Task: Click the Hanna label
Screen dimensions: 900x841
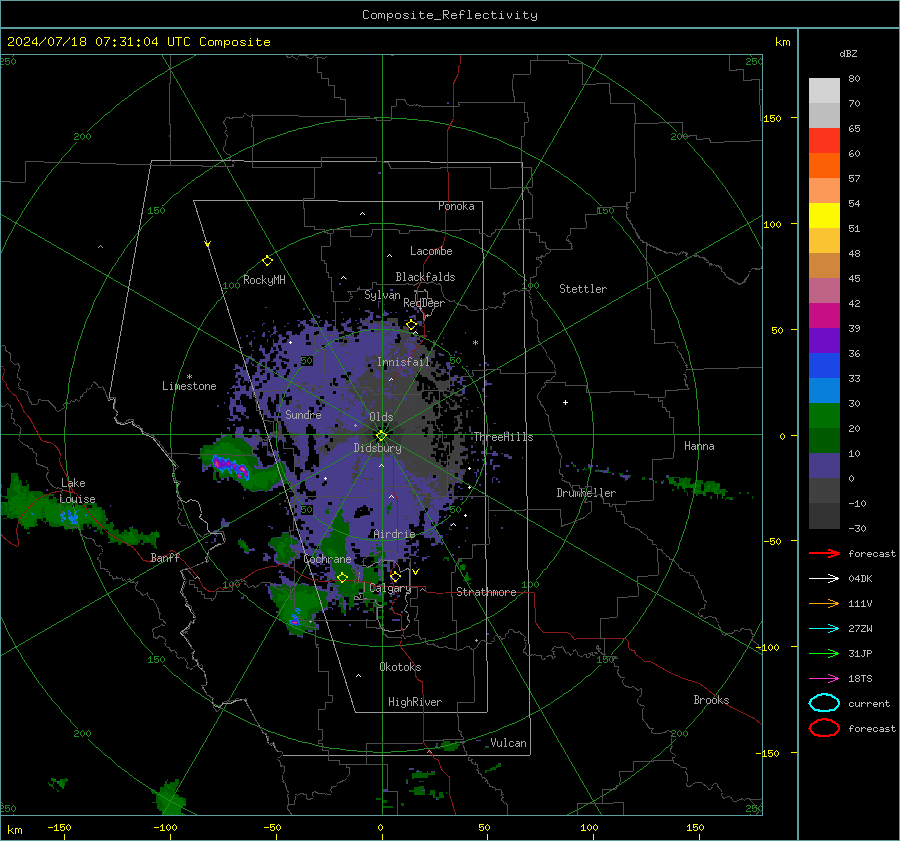Action: [699, 446]
